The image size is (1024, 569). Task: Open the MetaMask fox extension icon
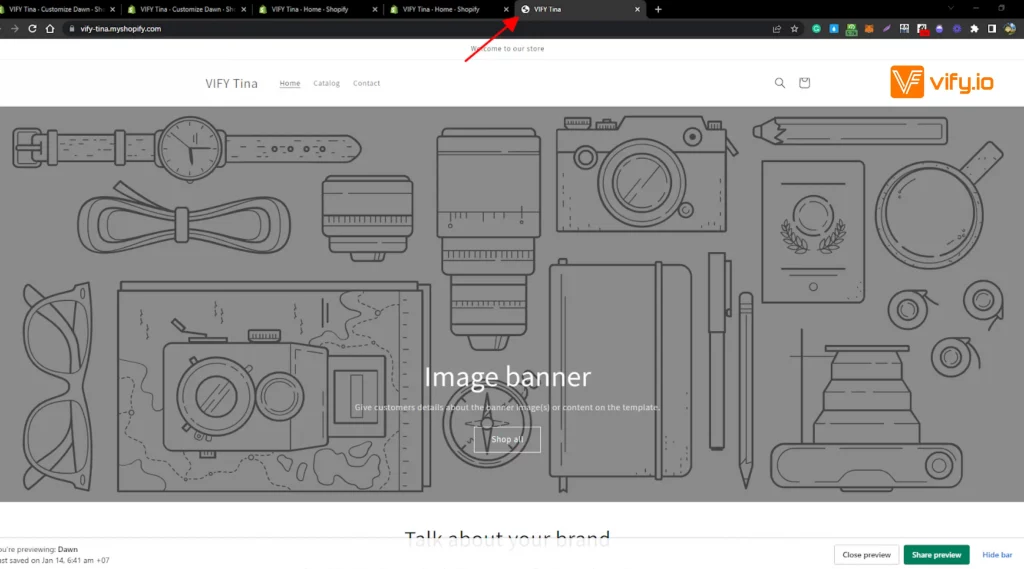tap(869, 29)
